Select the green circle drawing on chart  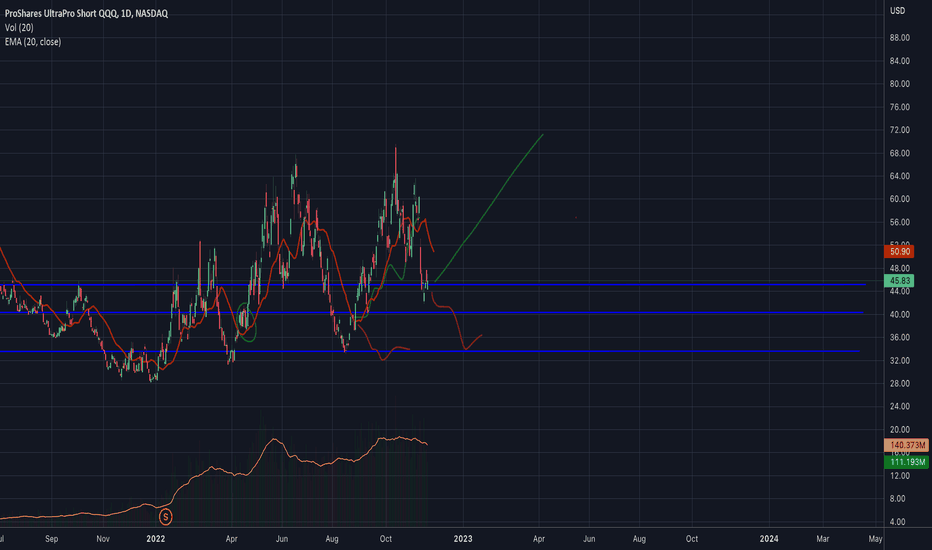(247, 322)
